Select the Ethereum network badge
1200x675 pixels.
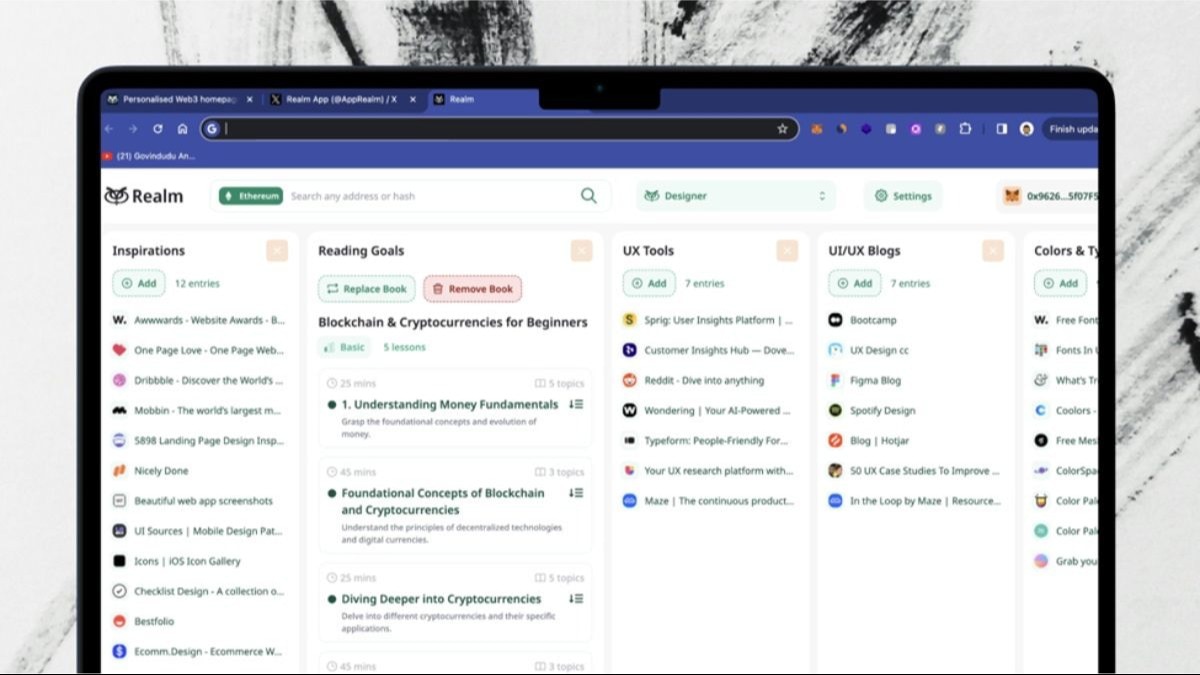[x=251, y=196]
